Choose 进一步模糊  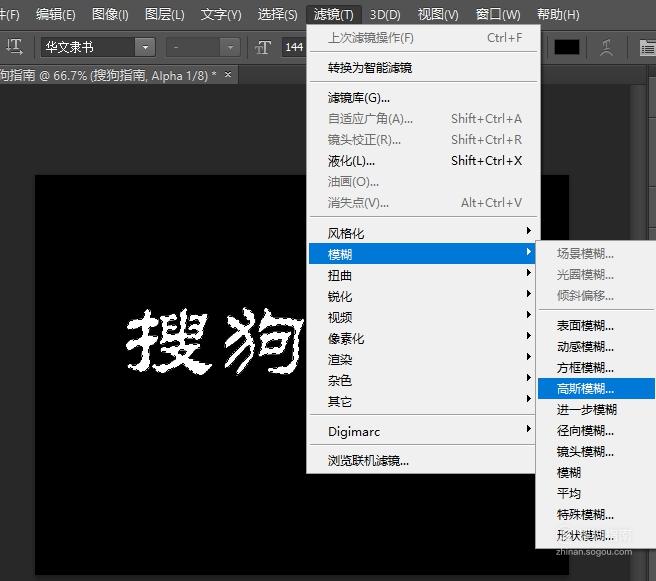(596, 410)
